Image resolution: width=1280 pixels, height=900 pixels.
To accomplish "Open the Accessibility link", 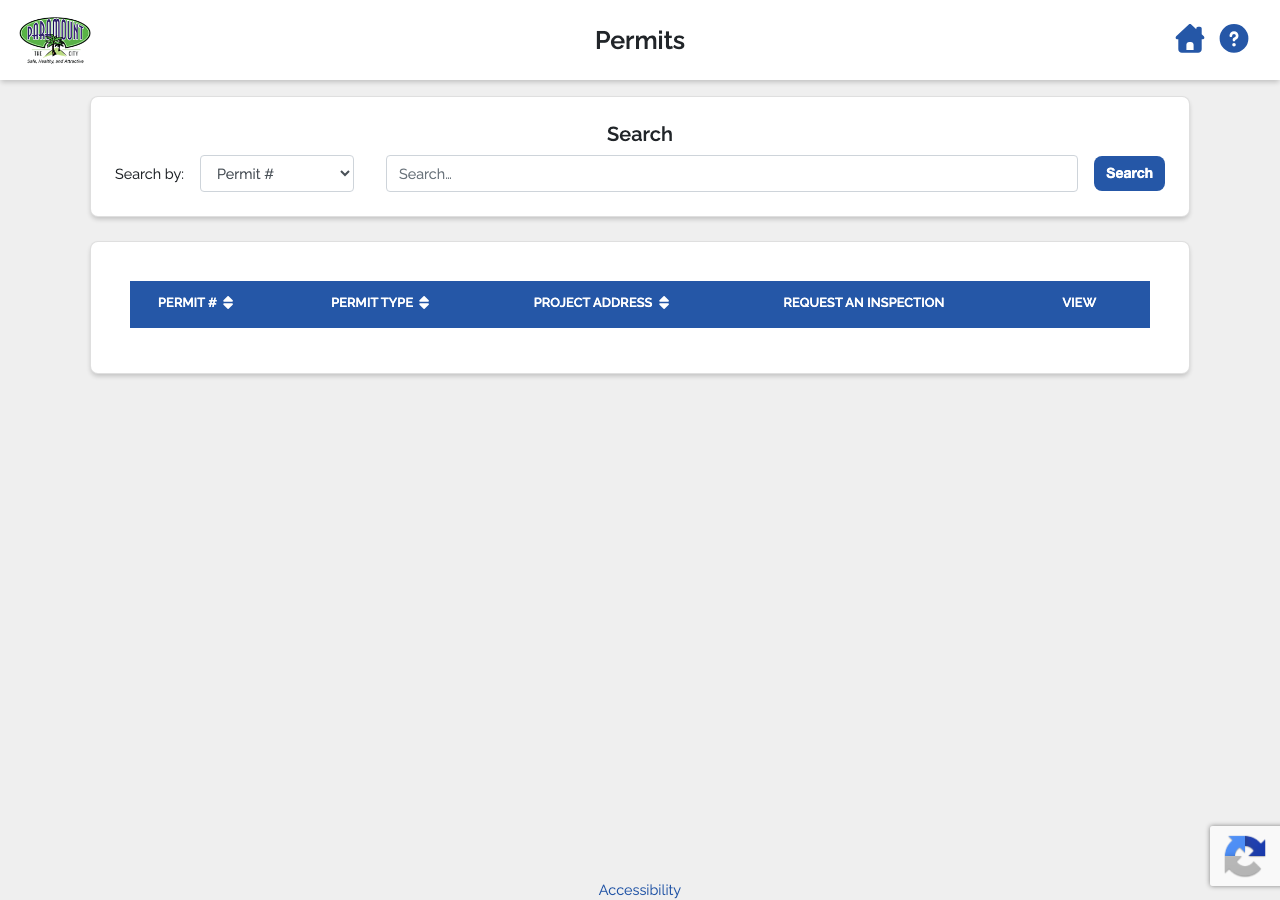I will click(x=640, y=890).
